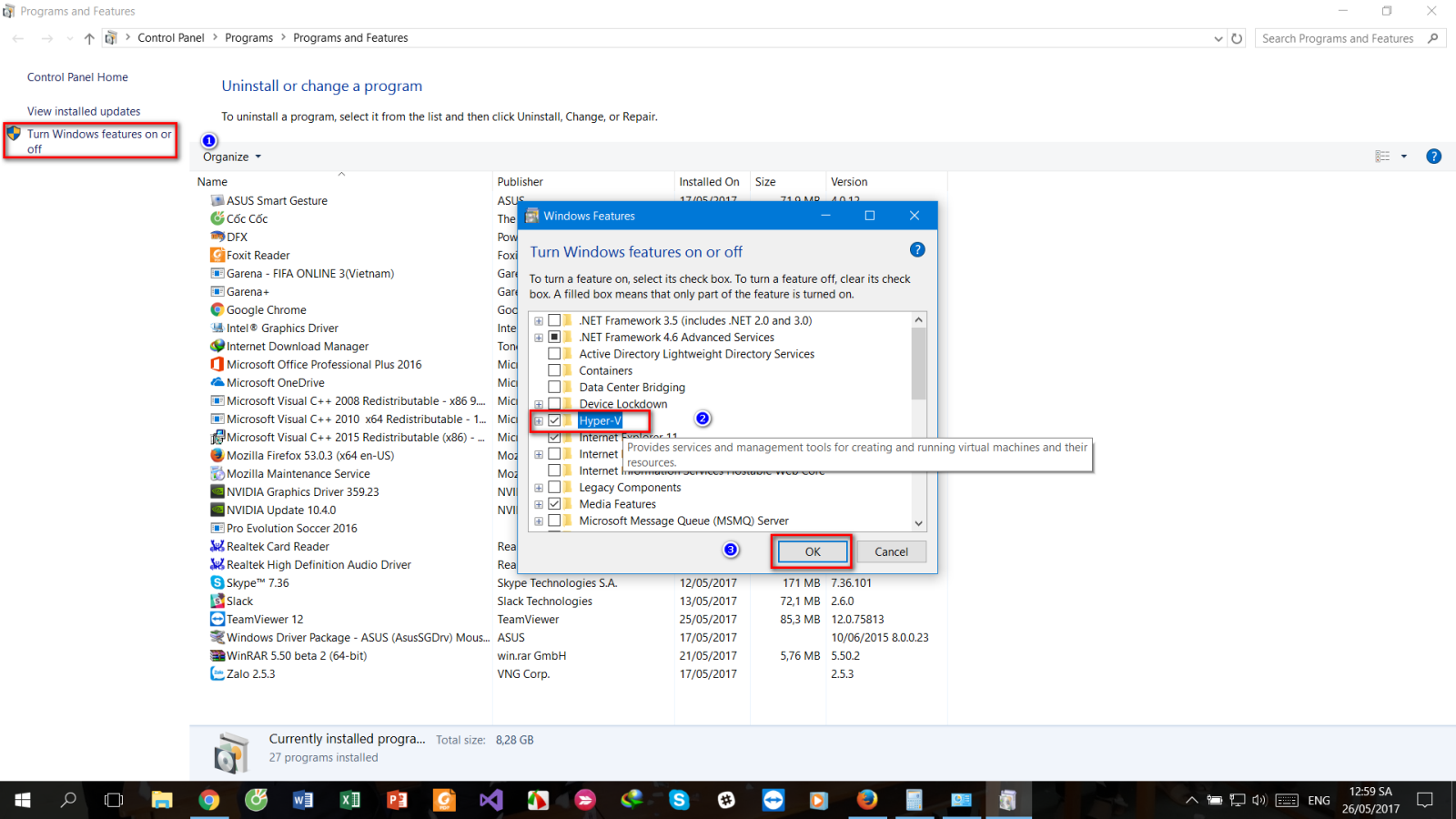Expand the Hyper-V tree node
The image size is (1456, 819).
click(x=538, y=420)
